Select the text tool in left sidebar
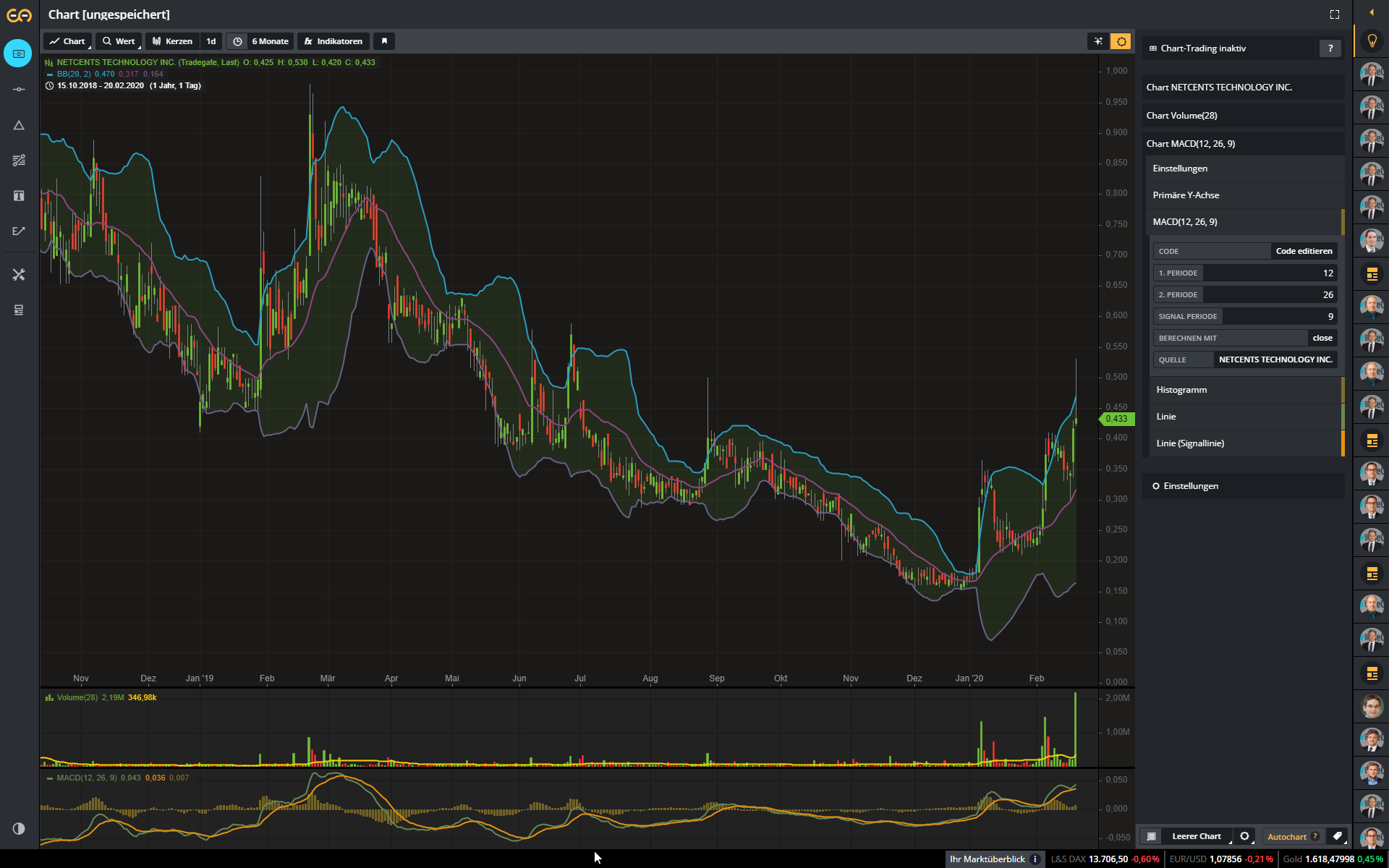1389x868 pixels. pyautogui.click(x=19, y=196)
